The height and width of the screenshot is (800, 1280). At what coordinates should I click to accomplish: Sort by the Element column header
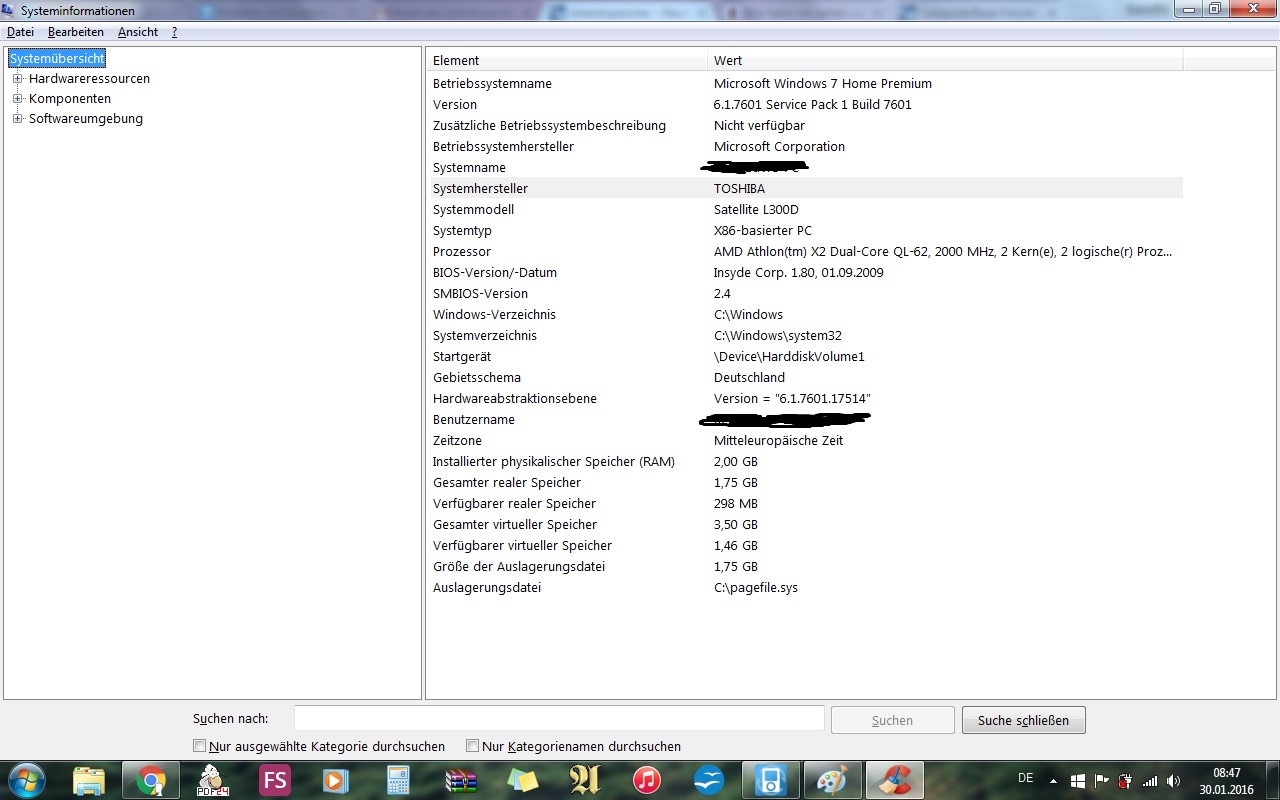pyautogui.click(x=566, y=60)
